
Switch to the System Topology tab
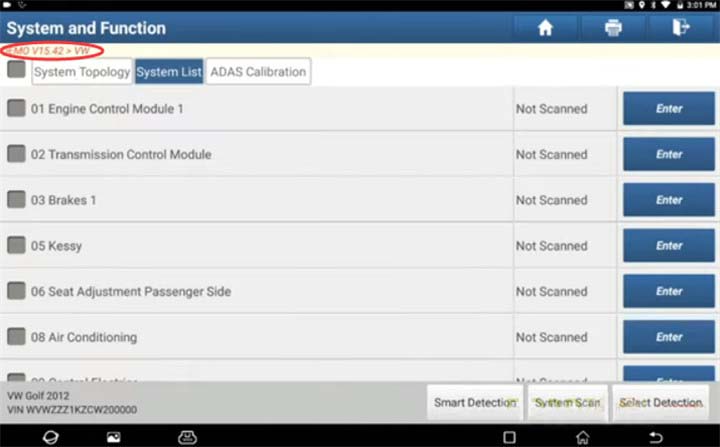tap(82, 72)
